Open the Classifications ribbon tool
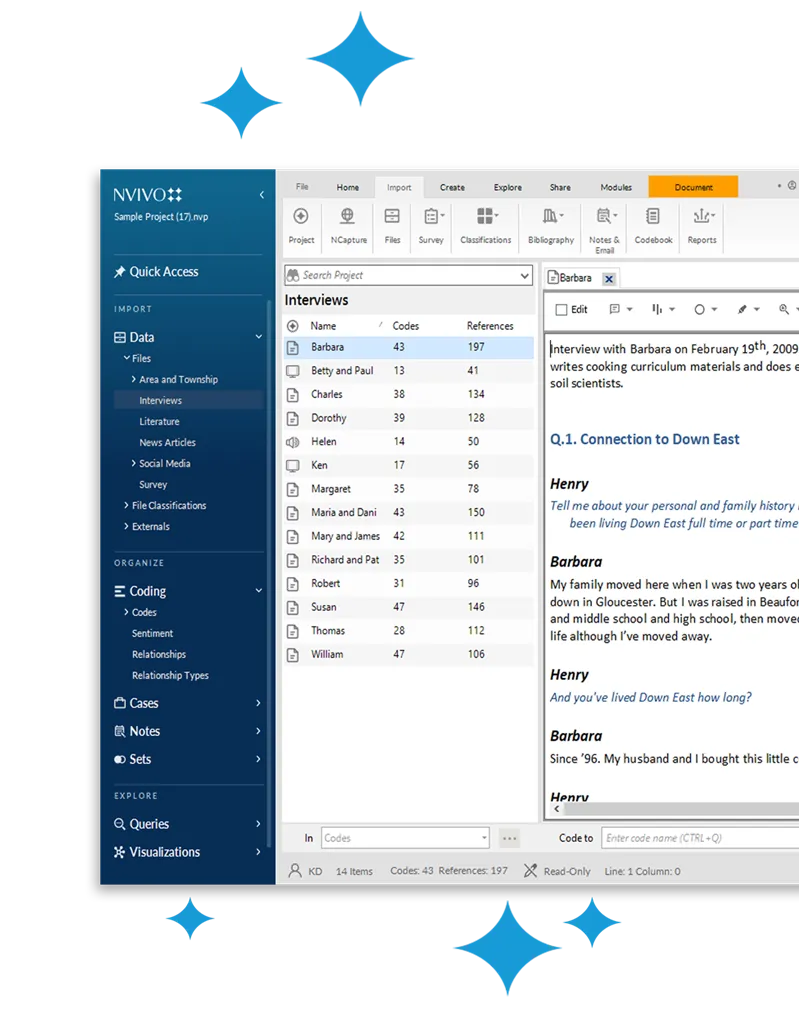Viewport: 799px width, 1025px height. 486,217
